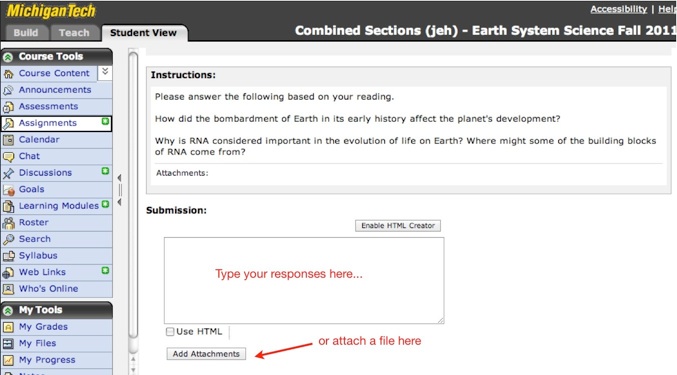This screenshot has height=375, width=677.
Task: Click green new-item indicator beside Assignments
Action: (105, 121)
